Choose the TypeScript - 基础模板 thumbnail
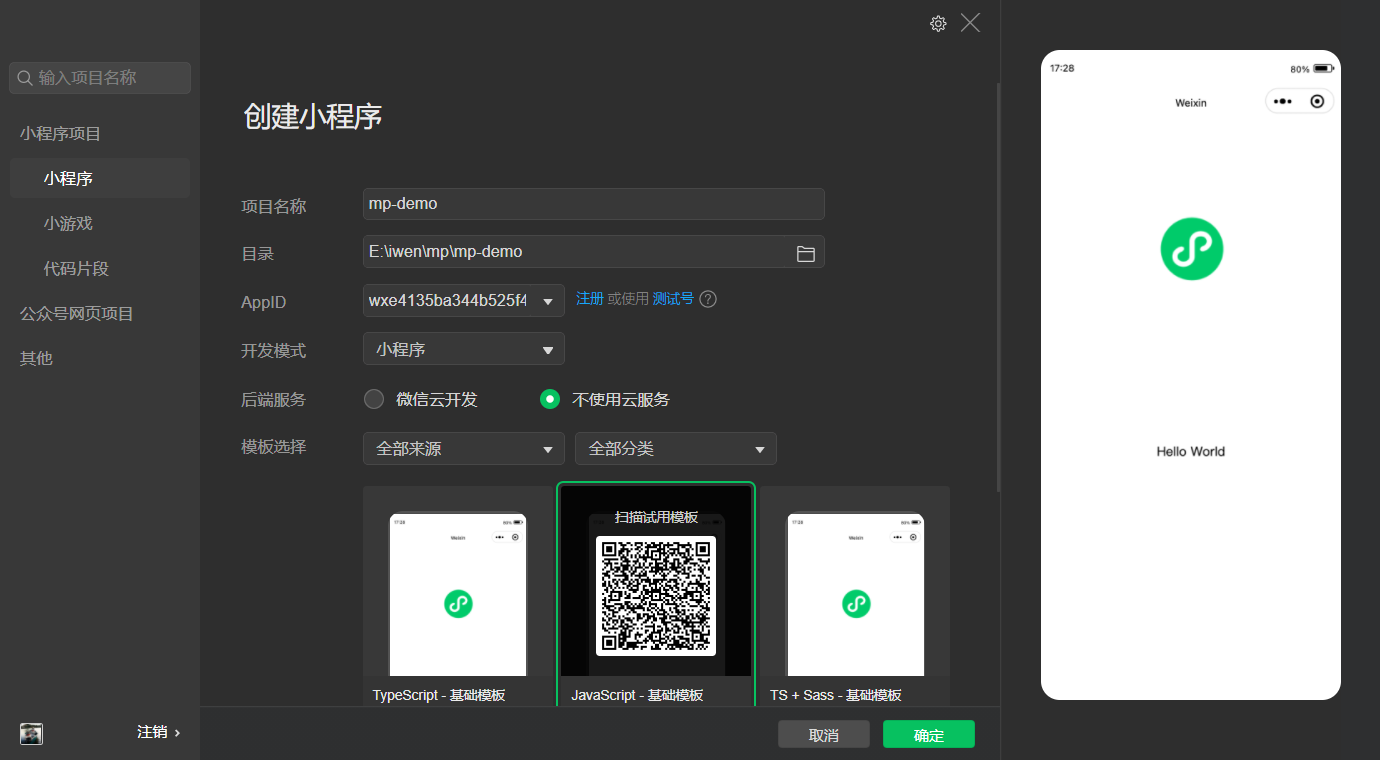This screenshot has width=1380, height=760. click(458, 595)
